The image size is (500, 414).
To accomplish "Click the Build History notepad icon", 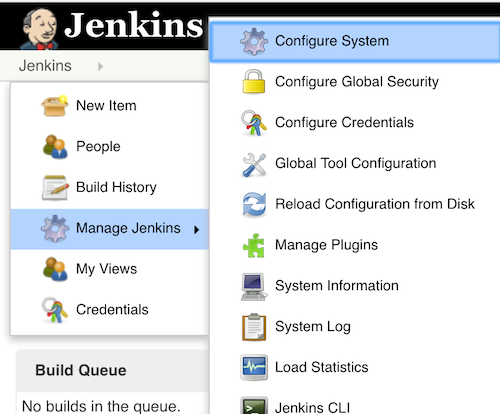I will coord(55,187).
